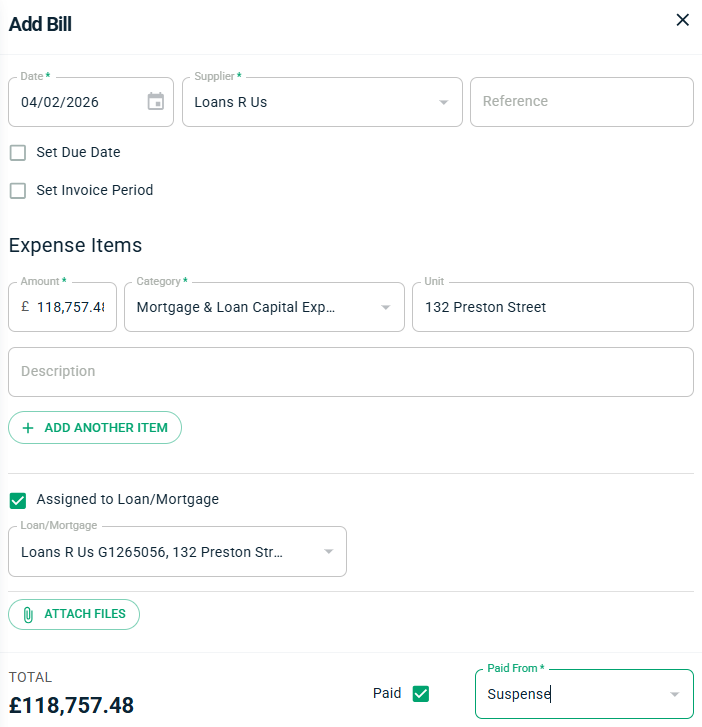Select the Unit field with 132 Preston Street
This screenshot has width=702, height=727.
point(552,307)
